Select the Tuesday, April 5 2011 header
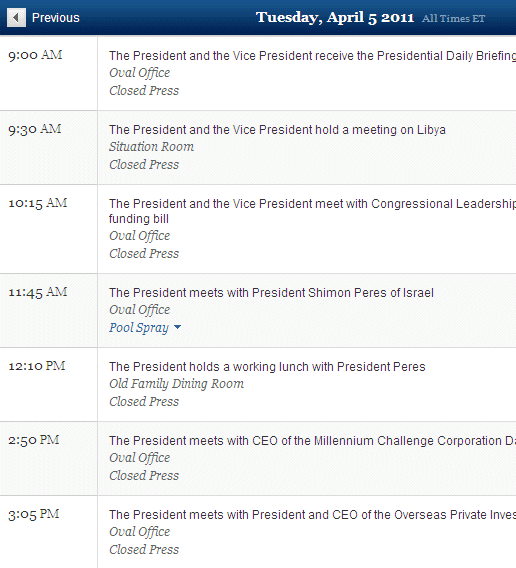This screenshot has width=516, height=568. click(x=335, y=17)
